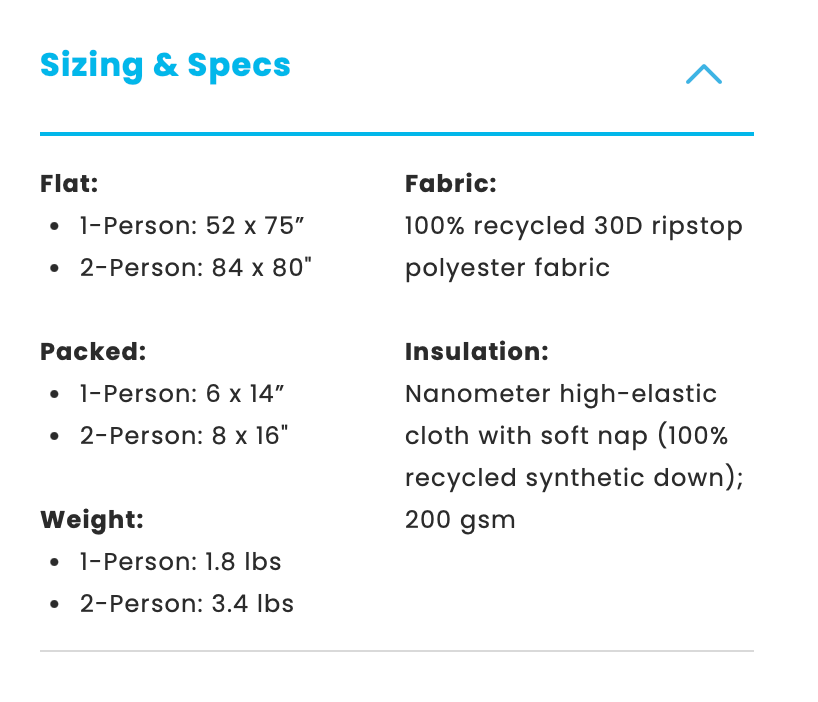The image size is (818, 702).
Task: Click cloth with soft nap text
Action: coord(566,436)
